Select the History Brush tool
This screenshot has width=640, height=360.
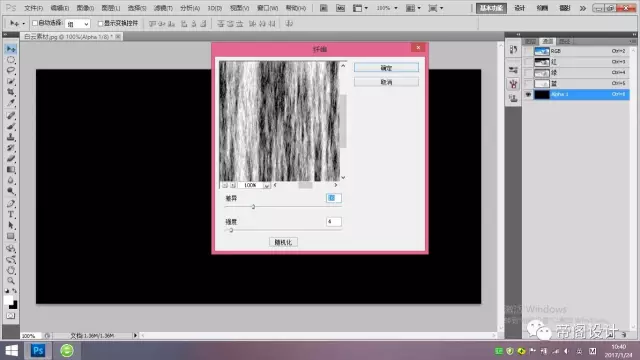tap(11, 148)
